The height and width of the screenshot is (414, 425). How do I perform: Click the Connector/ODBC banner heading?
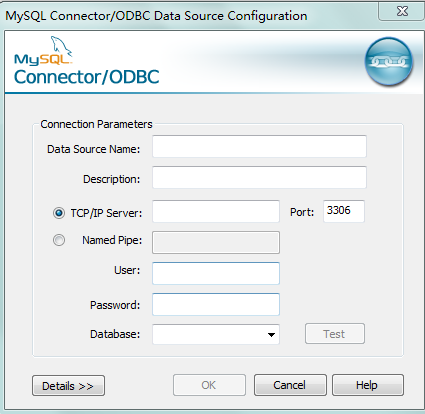tap(87, 77)
